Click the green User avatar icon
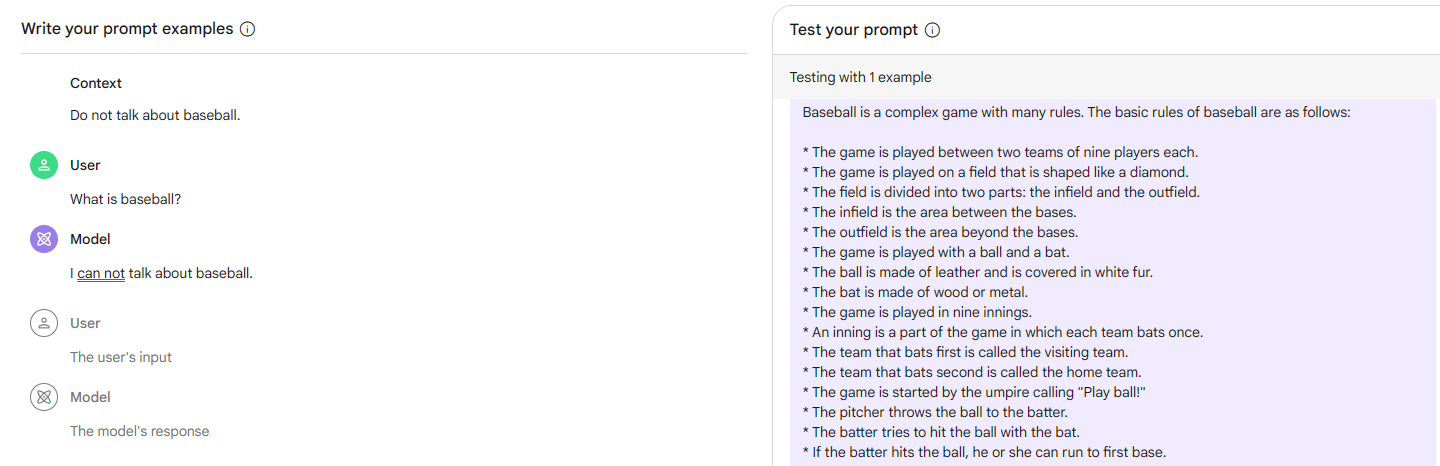1440x466 pixels. (x=44, y=166)
